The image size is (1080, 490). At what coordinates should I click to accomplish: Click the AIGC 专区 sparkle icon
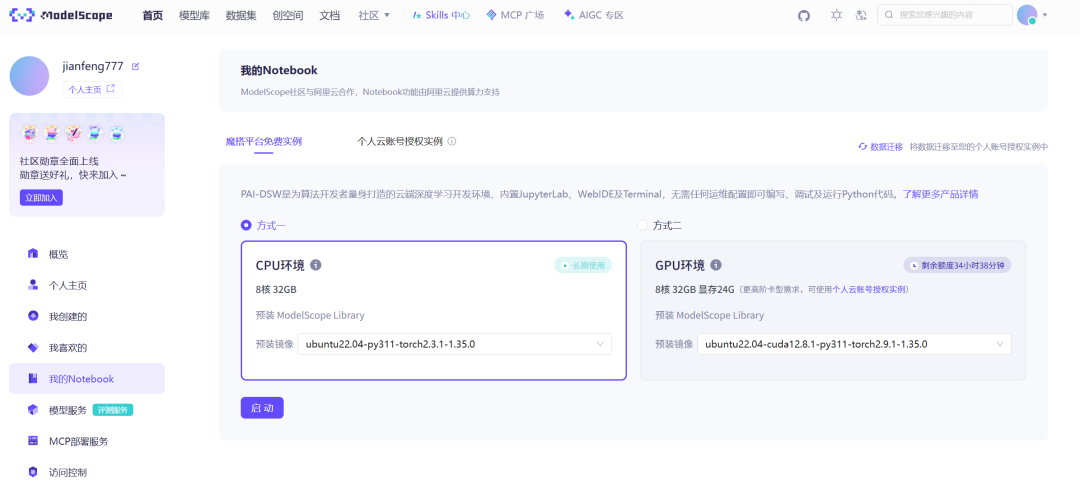point(568,14)
